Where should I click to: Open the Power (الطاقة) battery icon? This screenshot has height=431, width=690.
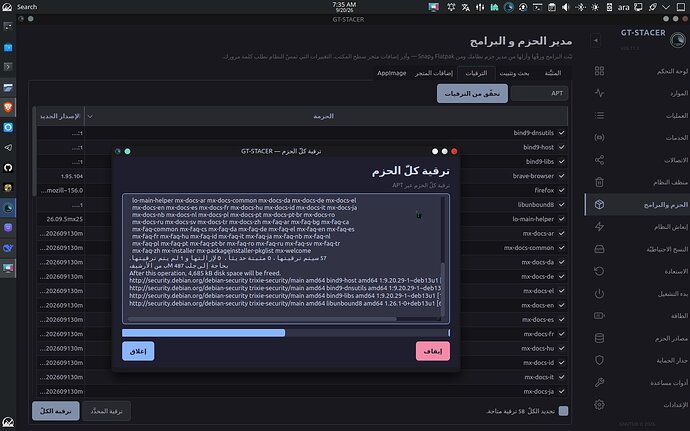pos(599,315)
